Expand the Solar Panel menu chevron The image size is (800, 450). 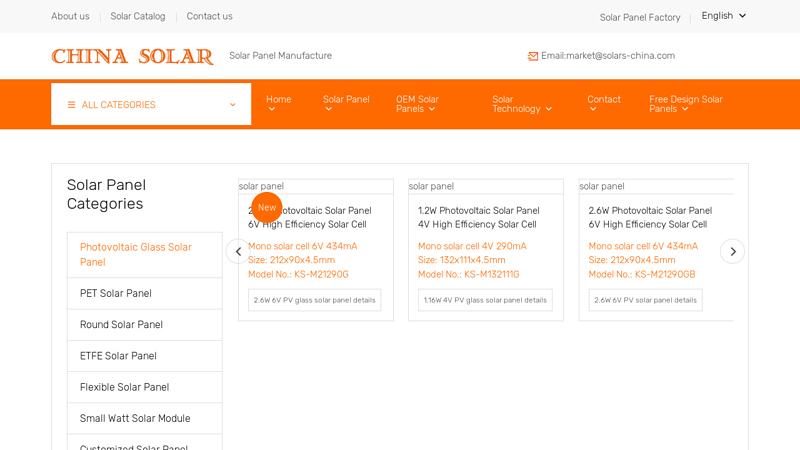[x=329, y=109]
